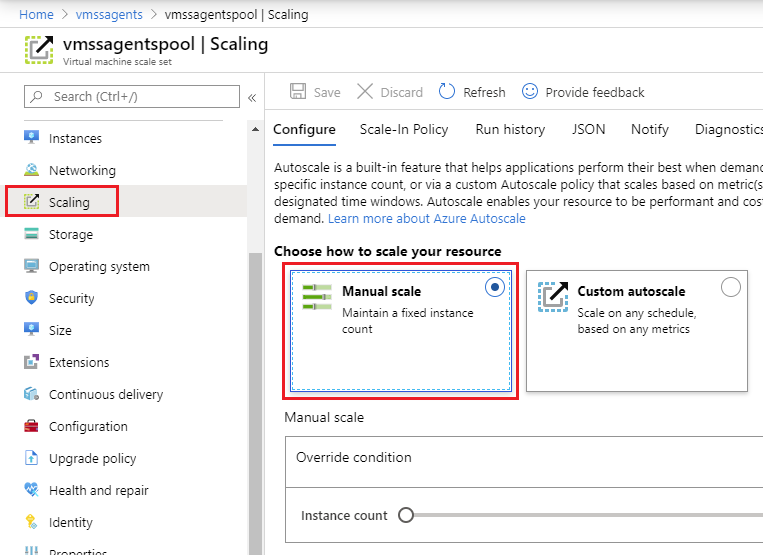Open Extensions in the sidebar
This screenshot has height=555, width=763.
click(x=79, y=362)
